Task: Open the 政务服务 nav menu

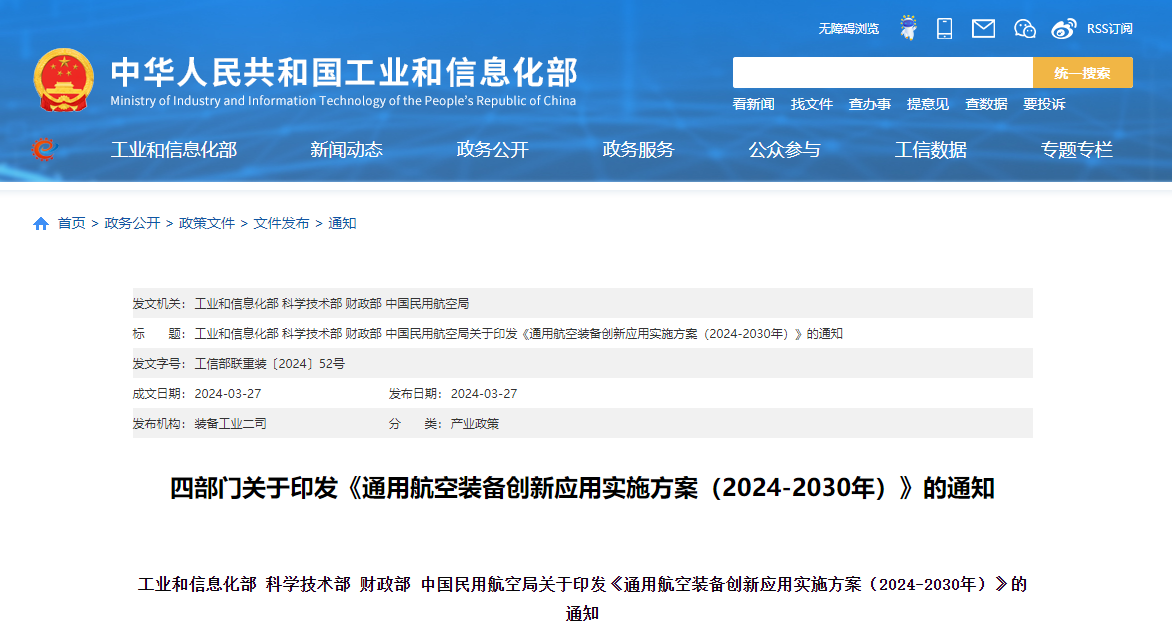Action: [638, 150]
